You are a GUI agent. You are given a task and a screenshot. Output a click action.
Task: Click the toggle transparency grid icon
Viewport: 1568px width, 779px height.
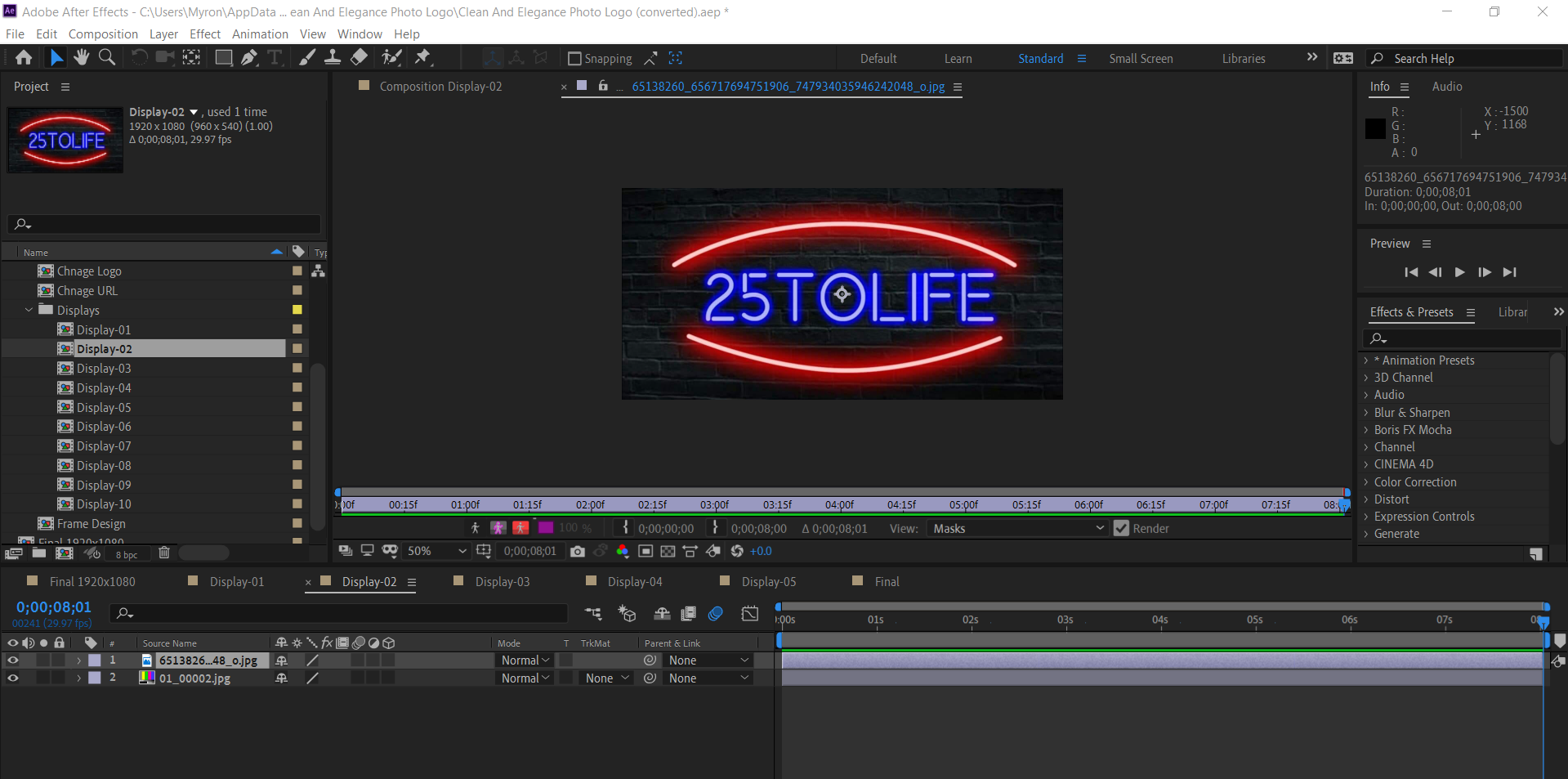pos(668,551)
